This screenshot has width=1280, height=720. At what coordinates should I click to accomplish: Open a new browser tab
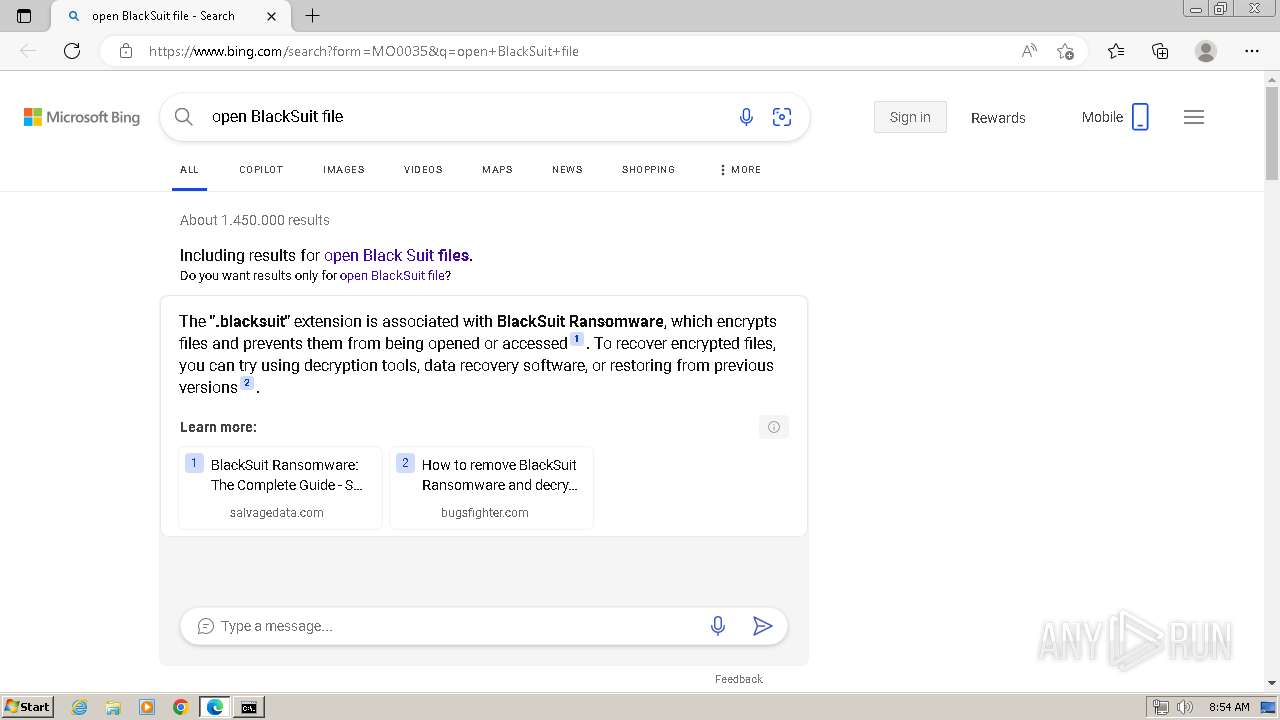pos(312,16)
